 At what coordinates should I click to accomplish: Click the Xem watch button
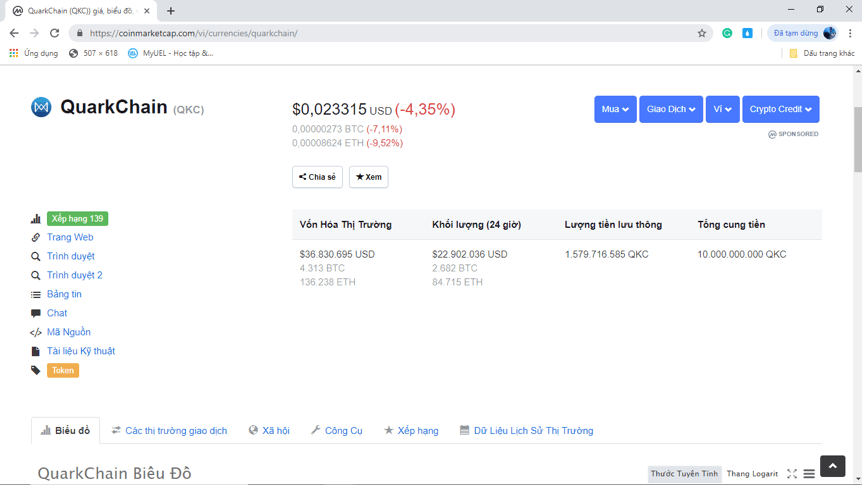click(368, 177)
